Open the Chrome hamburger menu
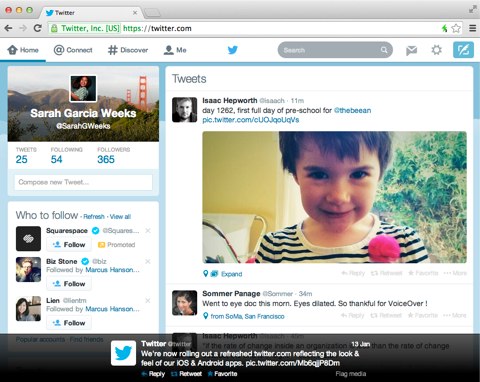Screen dimensions: 480x382 (x=472, y=28)
